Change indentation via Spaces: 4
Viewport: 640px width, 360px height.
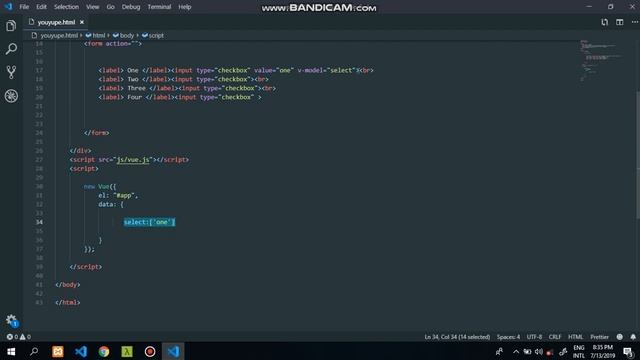point(508,337)
